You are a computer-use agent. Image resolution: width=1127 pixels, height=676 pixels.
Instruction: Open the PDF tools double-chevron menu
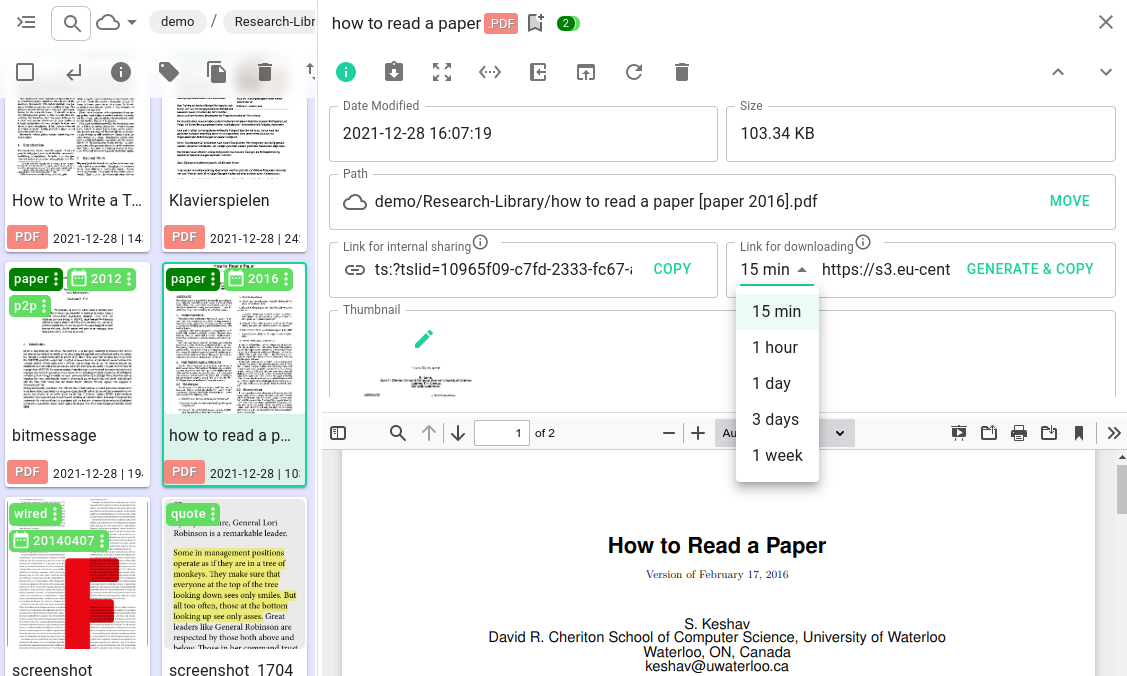click(1113, 432)
